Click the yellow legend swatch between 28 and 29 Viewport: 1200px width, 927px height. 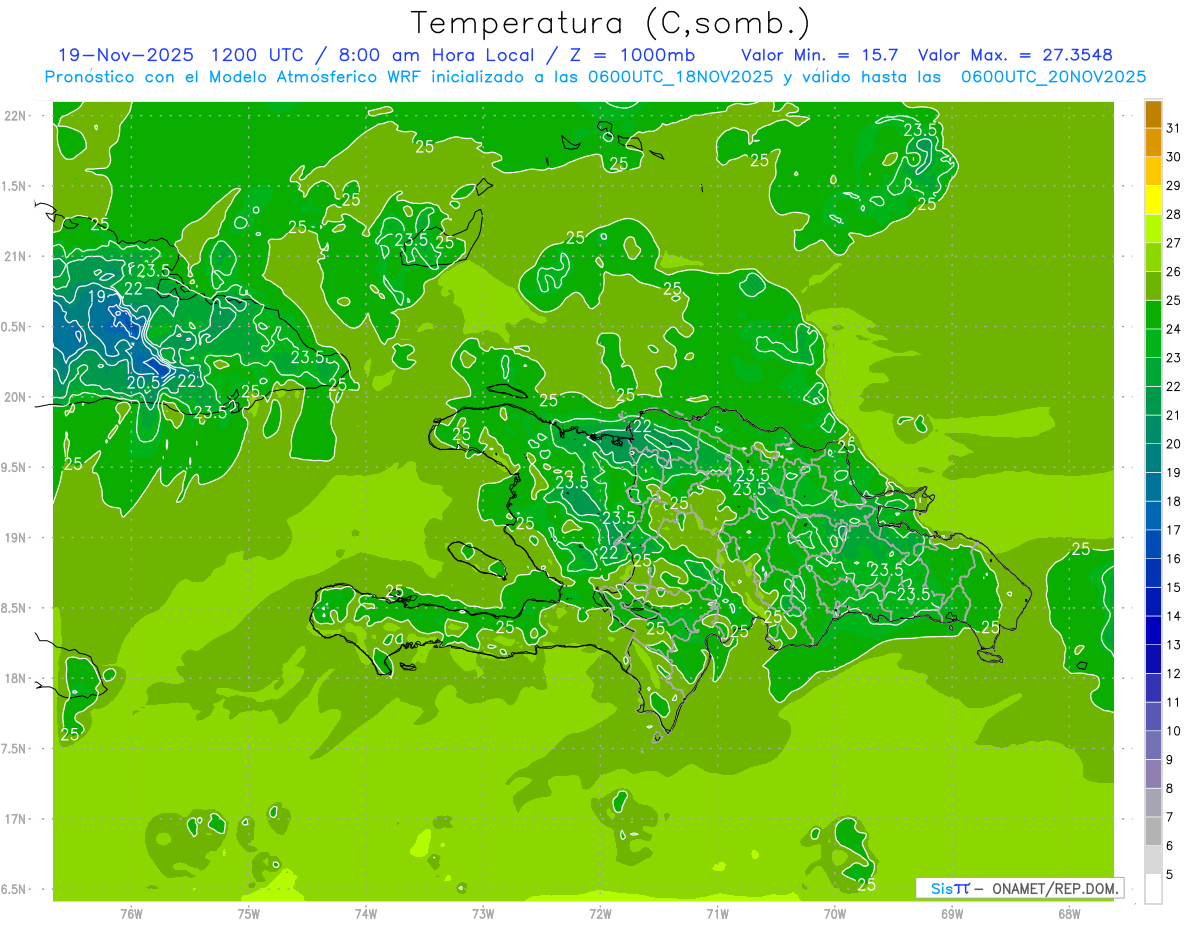point(1153,200)
